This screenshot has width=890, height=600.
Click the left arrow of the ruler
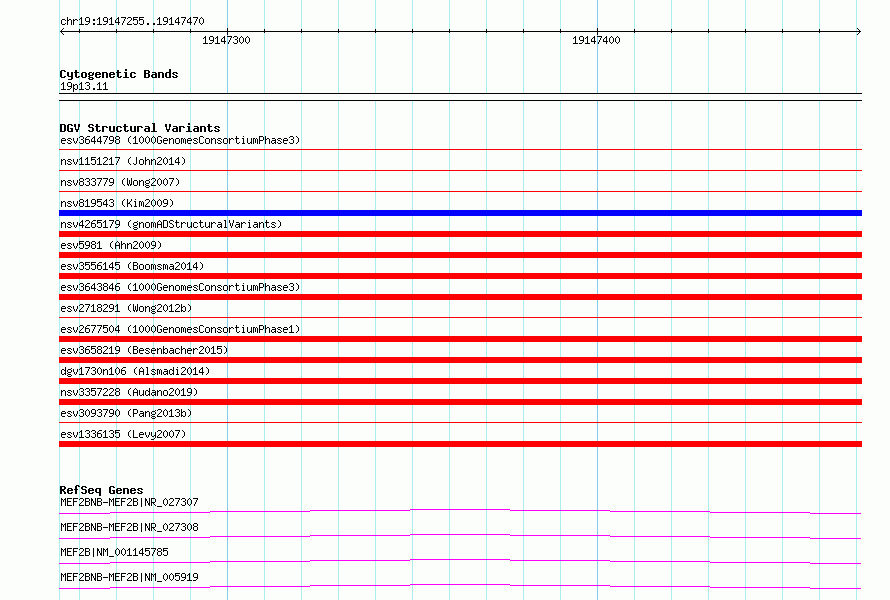coord(62,31)
